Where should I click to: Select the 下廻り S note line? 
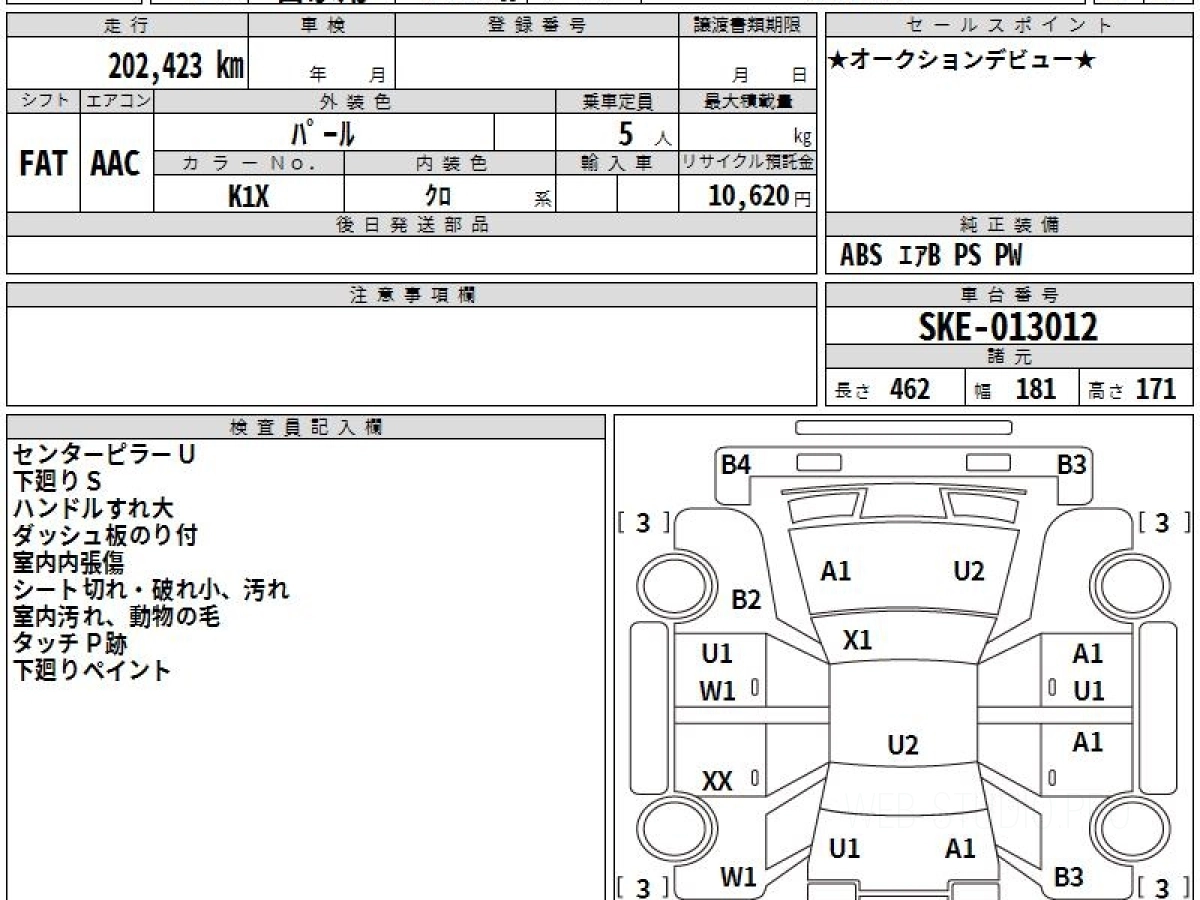pyautogui.click(x=57, y=481)
